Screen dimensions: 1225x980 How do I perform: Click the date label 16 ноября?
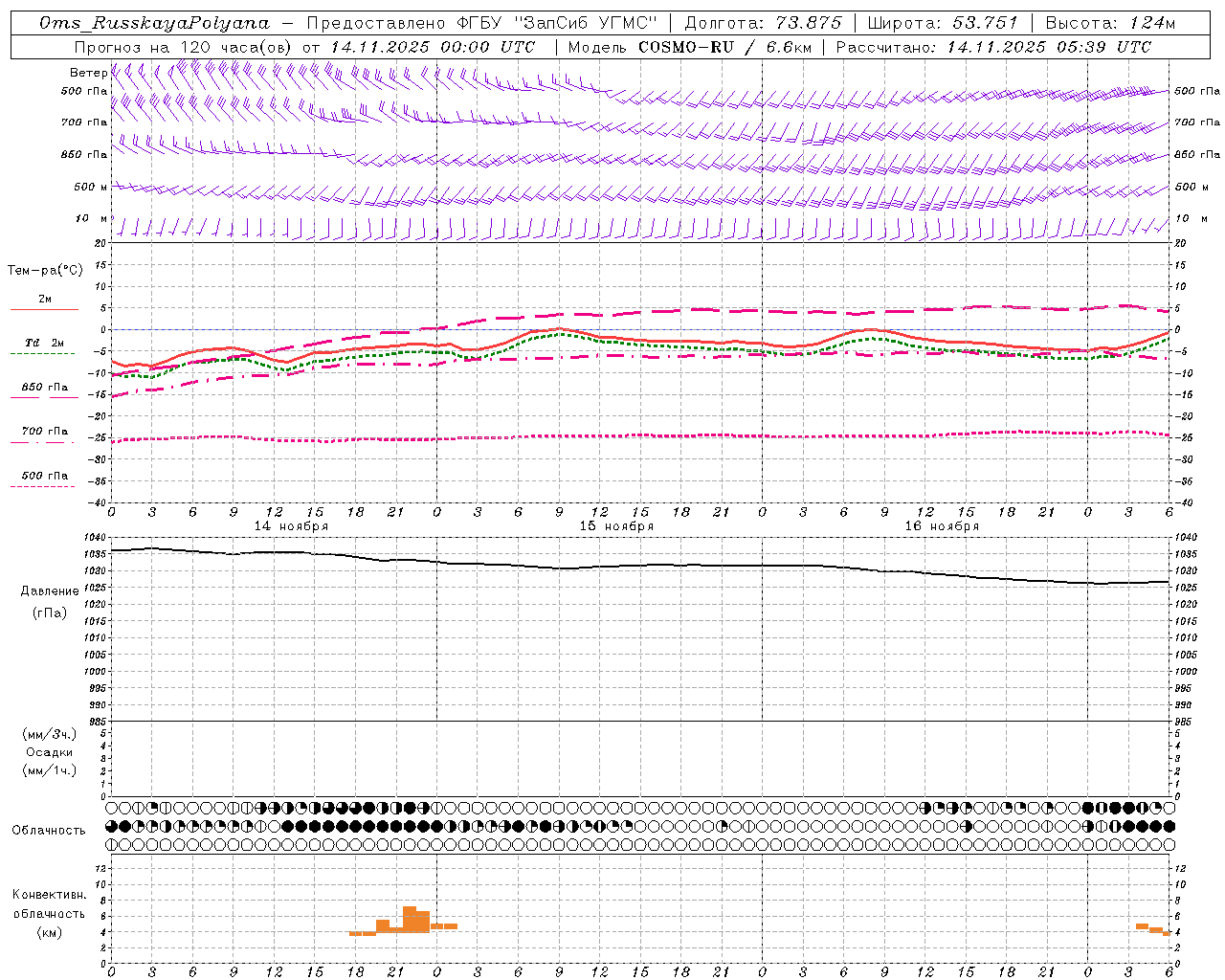click(942, 526)
